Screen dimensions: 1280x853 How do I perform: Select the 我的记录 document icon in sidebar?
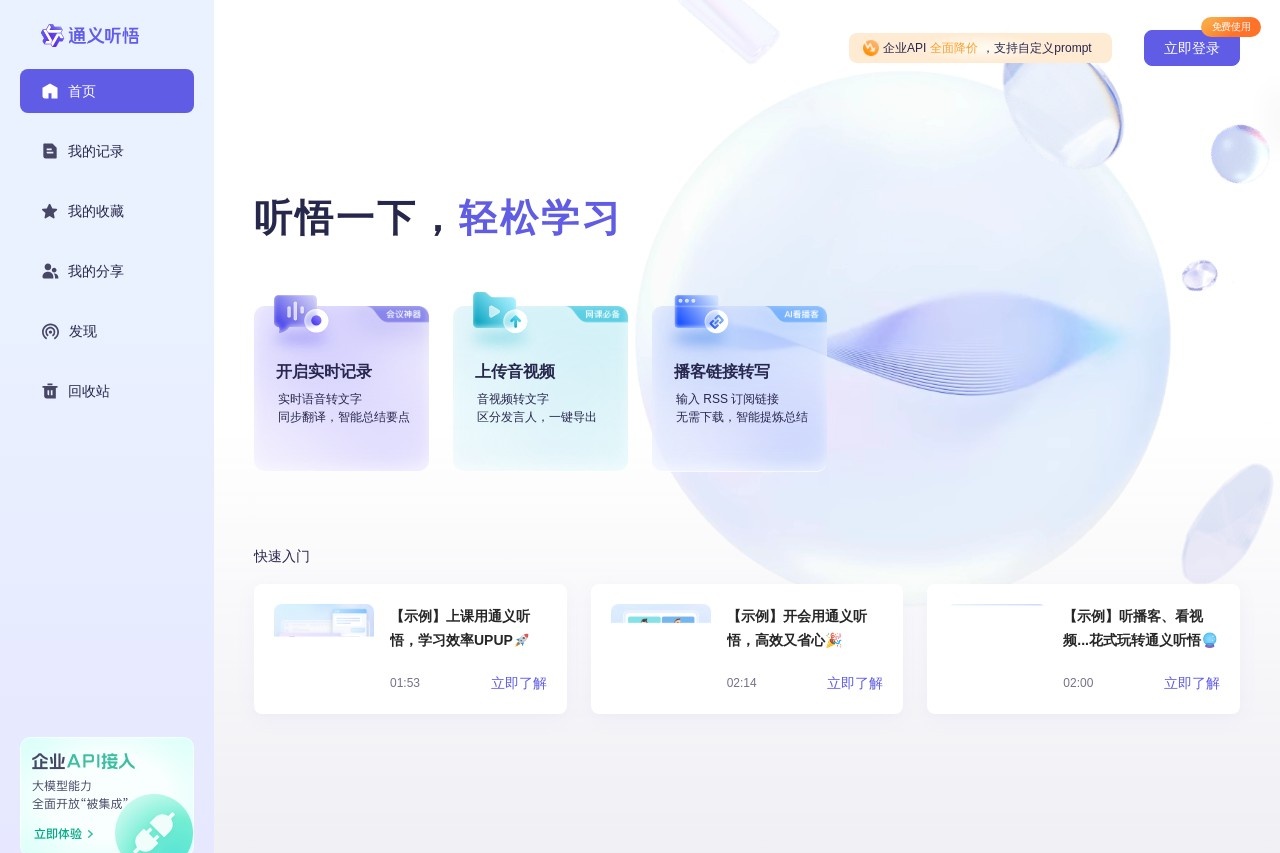coord(50,151)
